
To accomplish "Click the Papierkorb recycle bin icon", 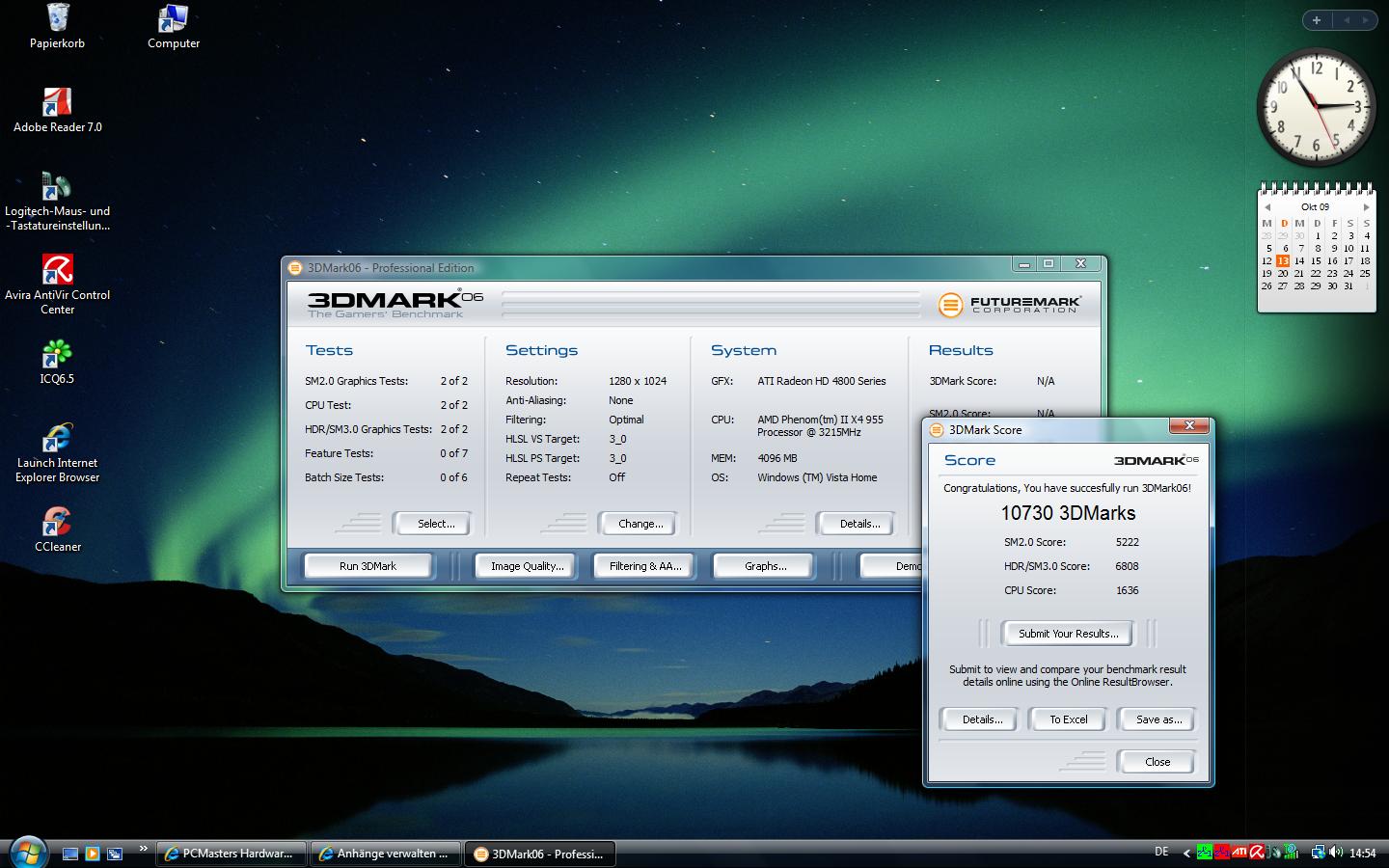I will tap(57, 19).
